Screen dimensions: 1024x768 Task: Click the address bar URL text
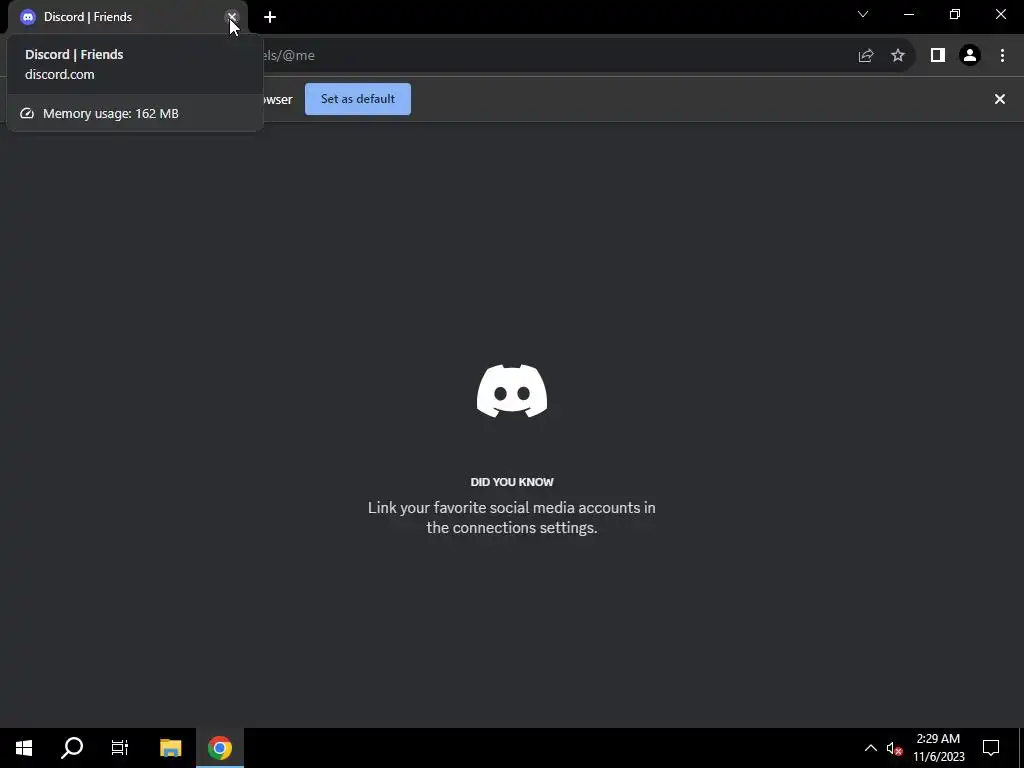288,56
